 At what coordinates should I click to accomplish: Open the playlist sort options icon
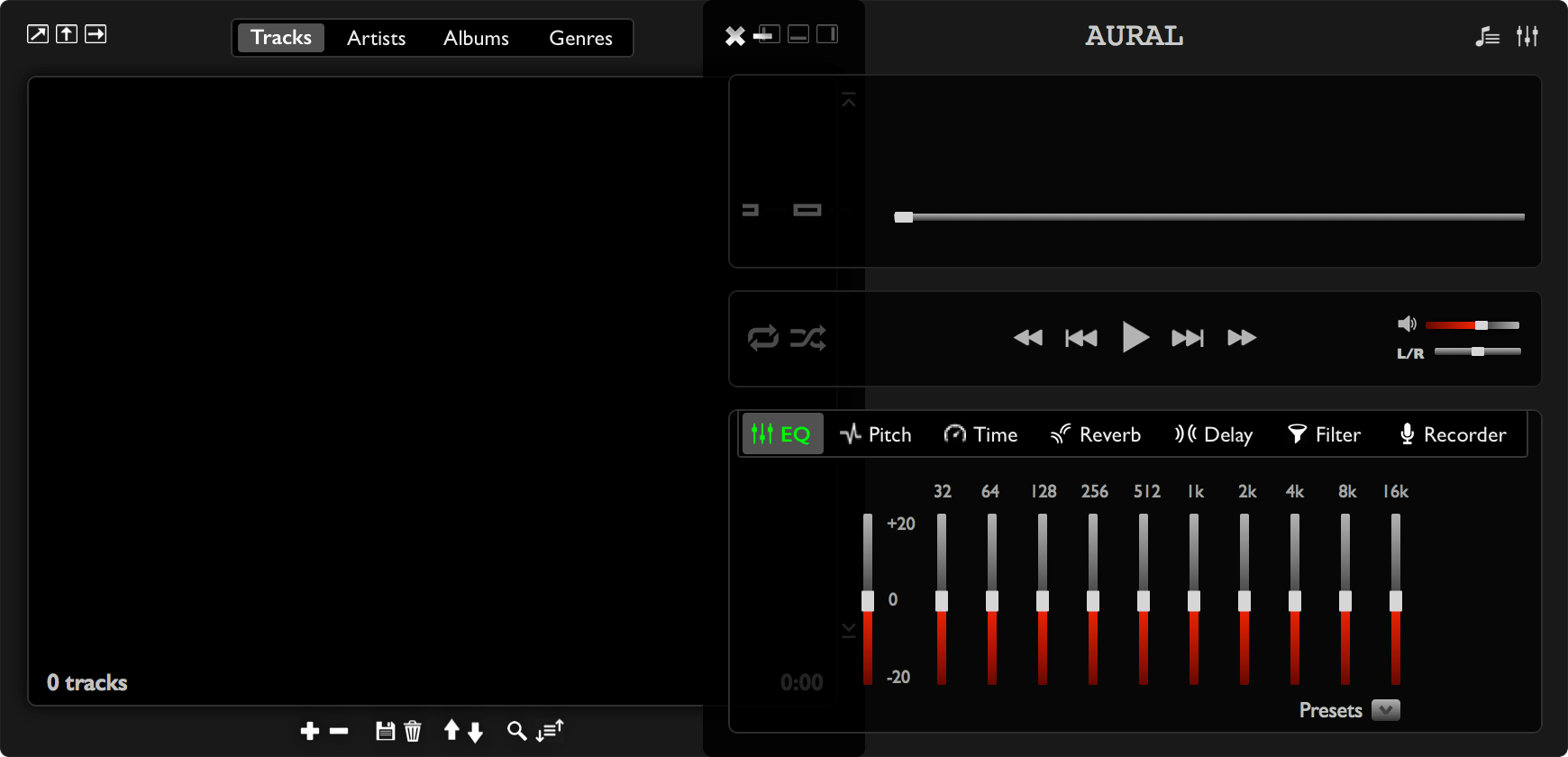(550, 730)
